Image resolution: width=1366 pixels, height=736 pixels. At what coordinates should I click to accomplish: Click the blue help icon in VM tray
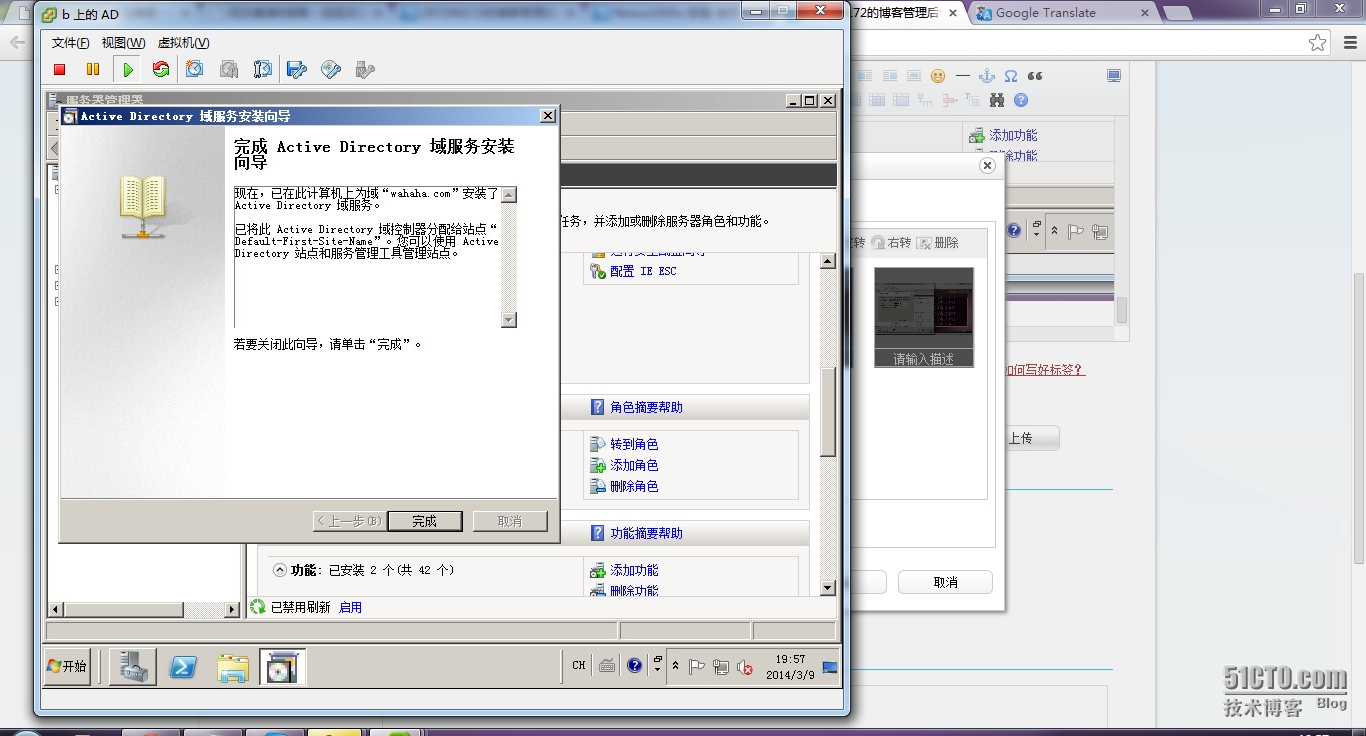tap(634, 666)
